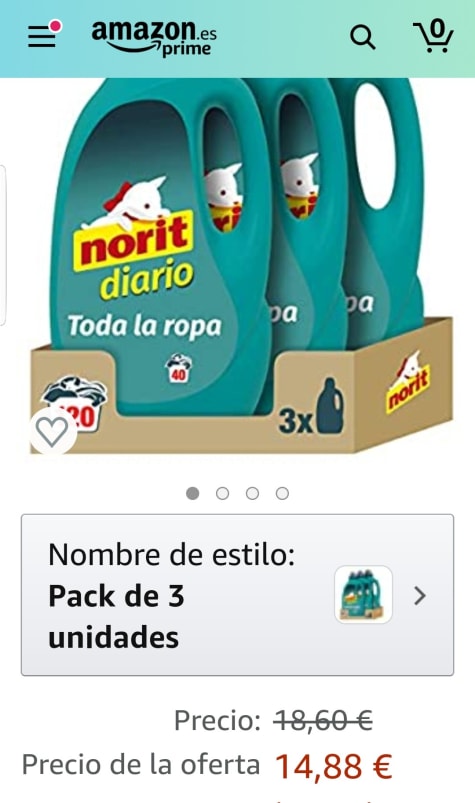Jump to the fourth product image dot
This screenshot has width=475, height=803.
[x=282, y=493]
